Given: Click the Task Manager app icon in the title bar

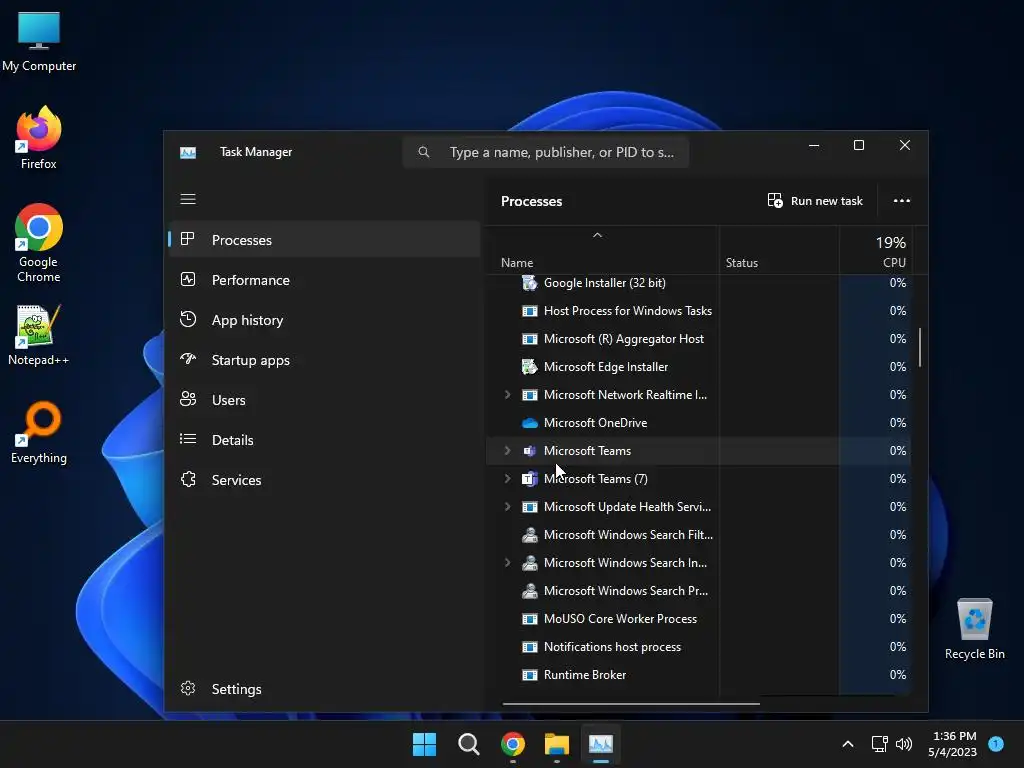Looking at the screenshot, I should coord(187,152).
